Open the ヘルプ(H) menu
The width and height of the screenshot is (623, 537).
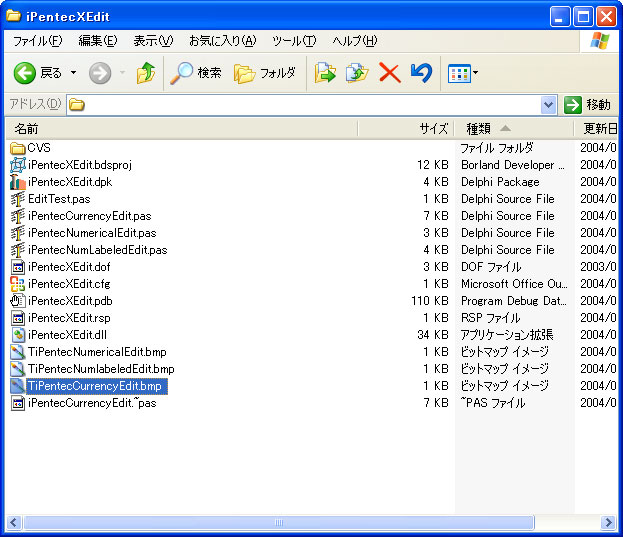[x=355, y=41]
